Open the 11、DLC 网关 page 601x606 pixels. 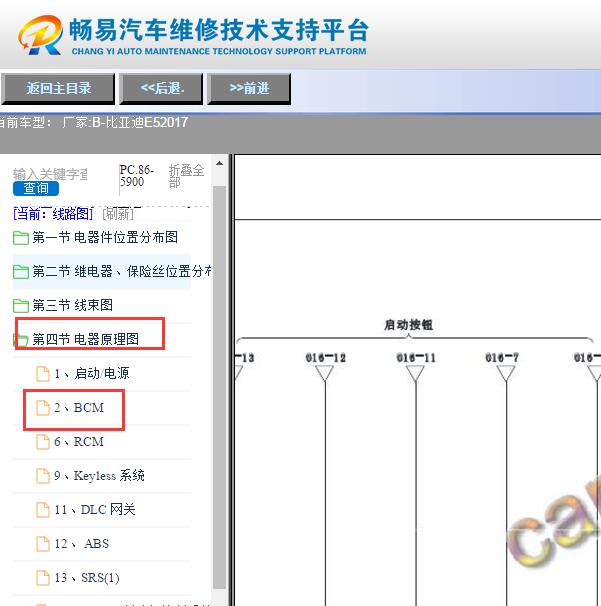tap(95, 509)
